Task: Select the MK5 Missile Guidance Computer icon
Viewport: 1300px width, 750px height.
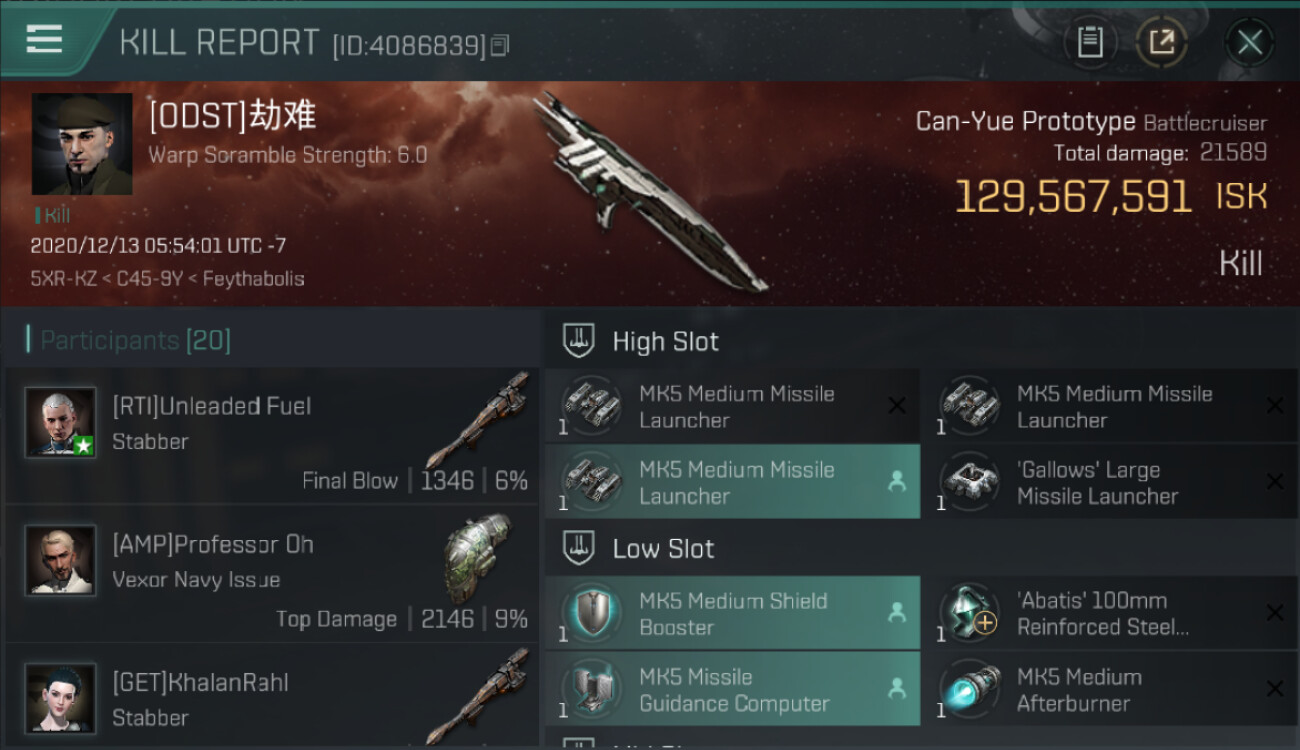Action: point(591,689)
